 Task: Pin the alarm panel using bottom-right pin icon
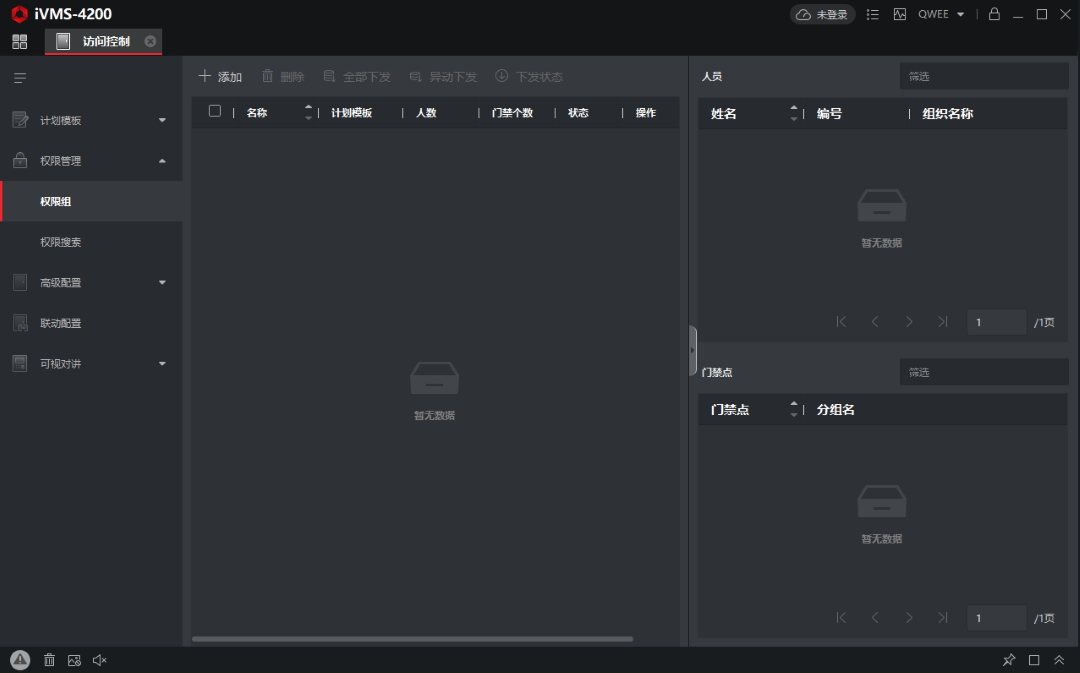(x=1009, y=659)
